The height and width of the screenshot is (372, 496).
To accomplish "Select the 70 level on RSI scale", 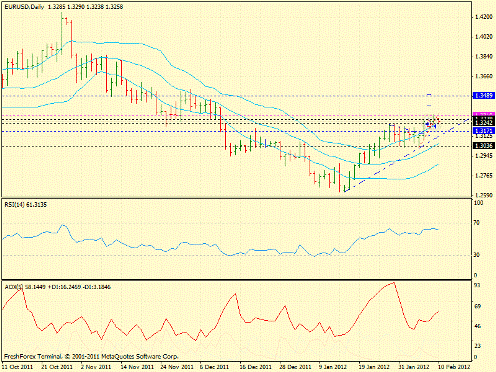I will point(477,223).
